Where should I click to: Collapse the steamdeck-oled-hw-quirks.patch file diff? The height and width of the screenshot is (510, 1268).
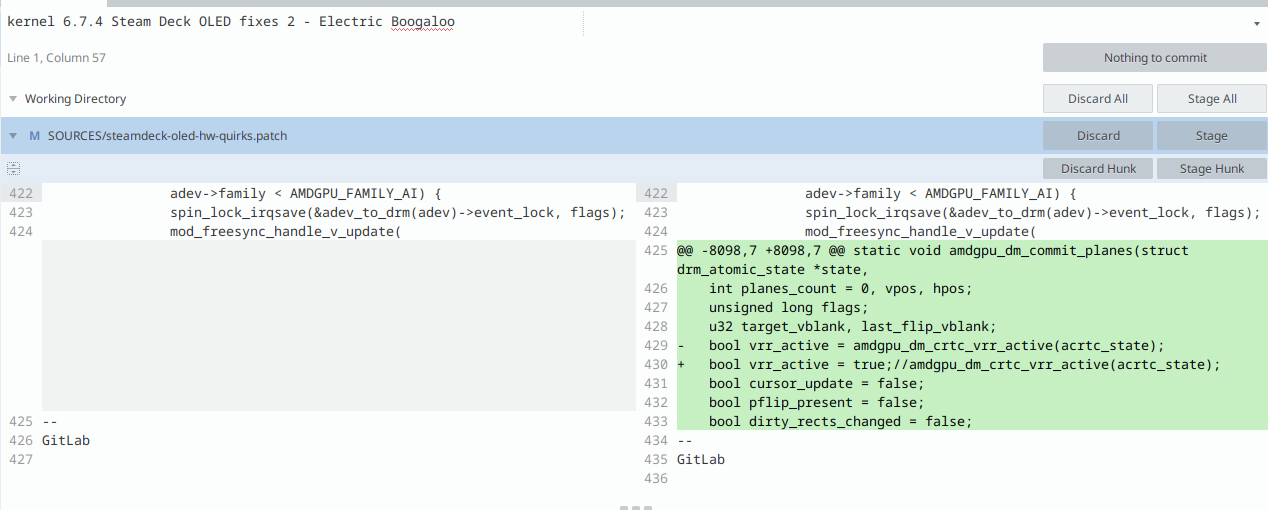point(13,135)
